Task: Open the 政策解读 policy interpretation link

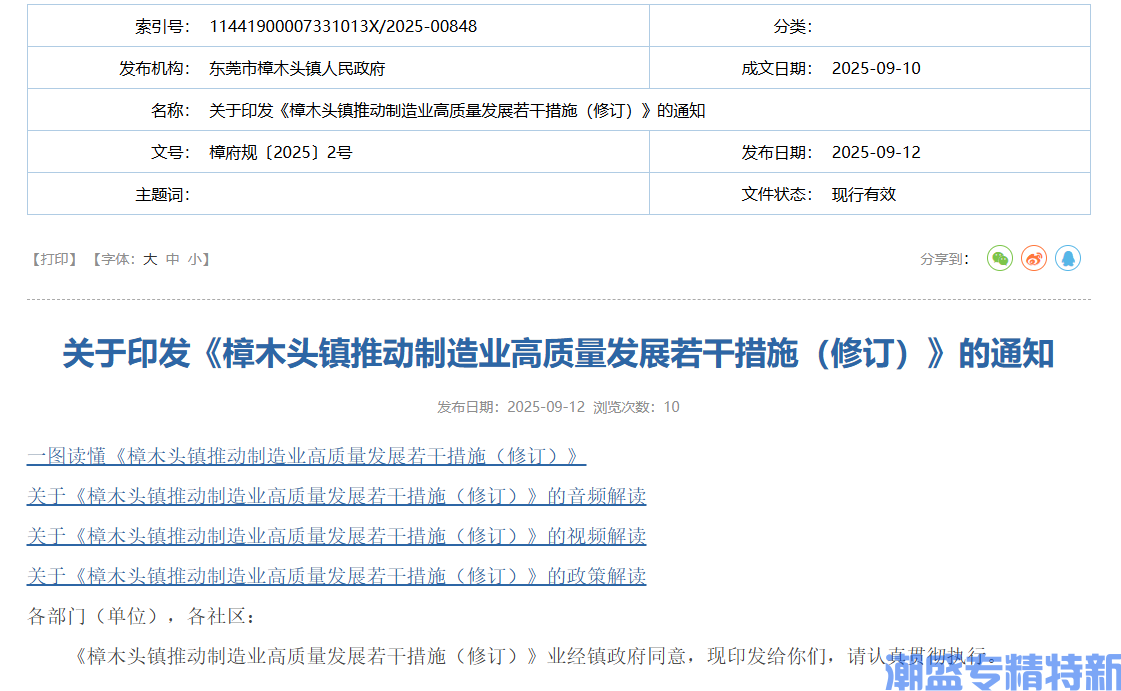Action: click(x=336, y=576)
